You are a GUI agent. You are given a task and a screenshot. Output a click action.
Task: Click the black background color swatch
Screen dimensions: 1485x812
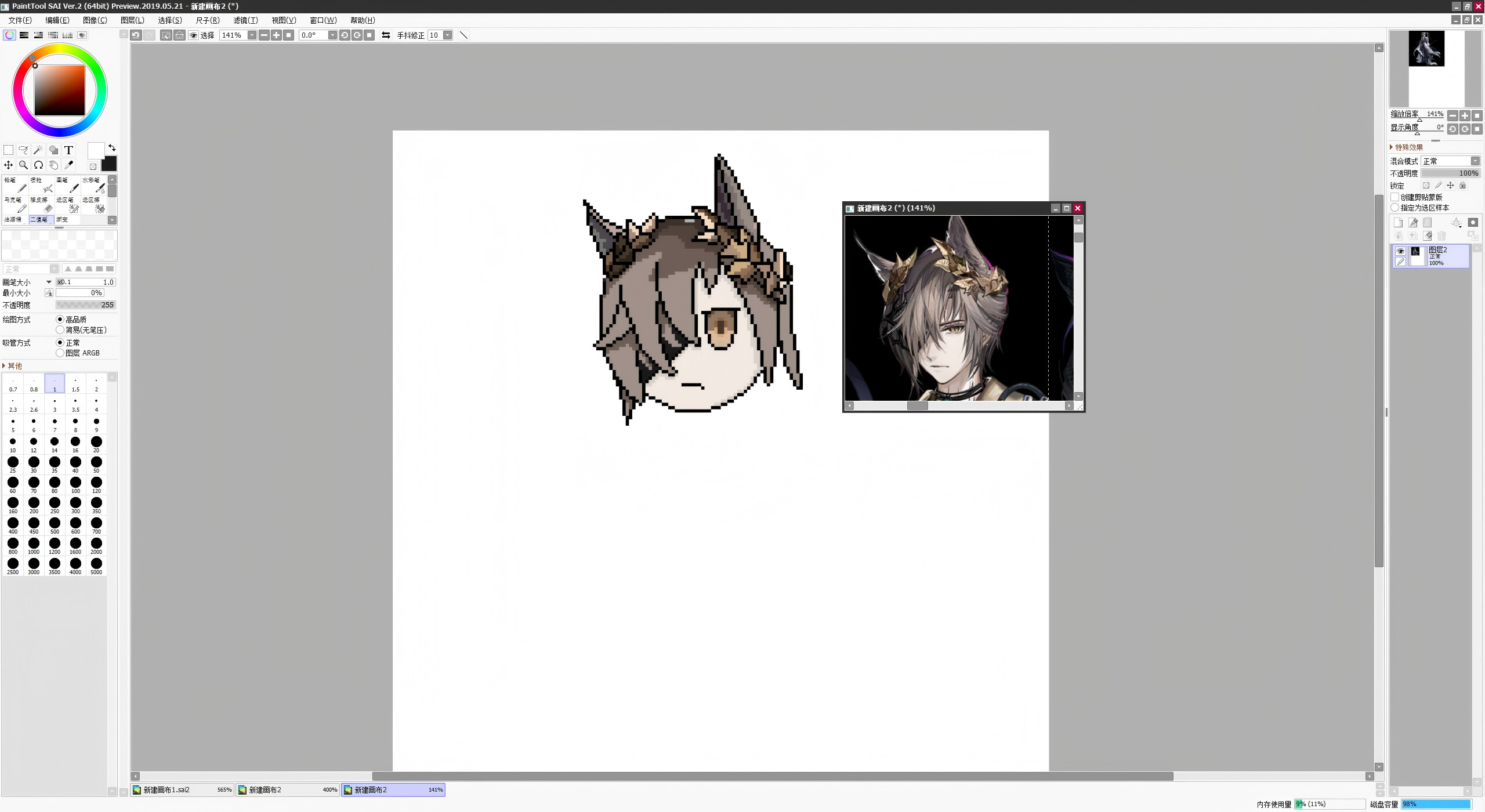[109, 164]
